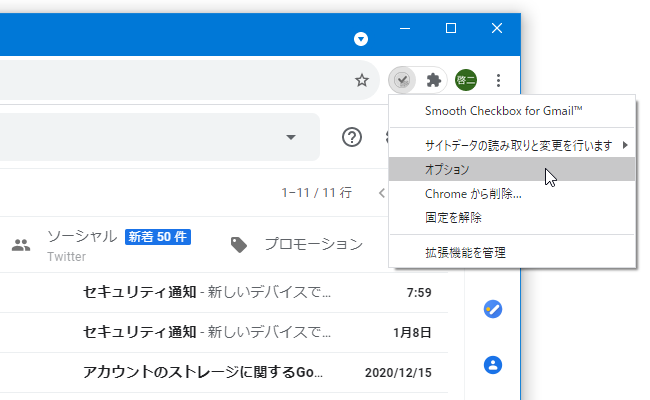Switch to the ソーシャル tab

click(102, 245)
